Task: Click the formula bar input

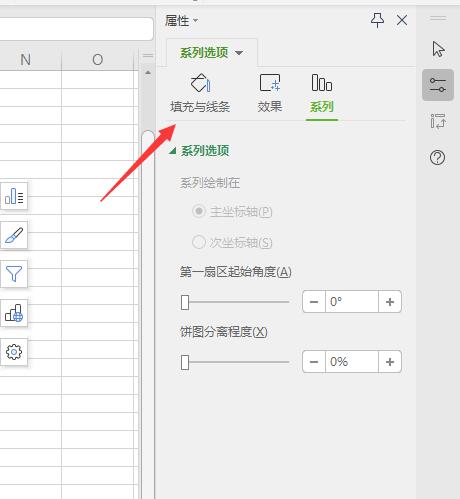Action: pos(76,29)
